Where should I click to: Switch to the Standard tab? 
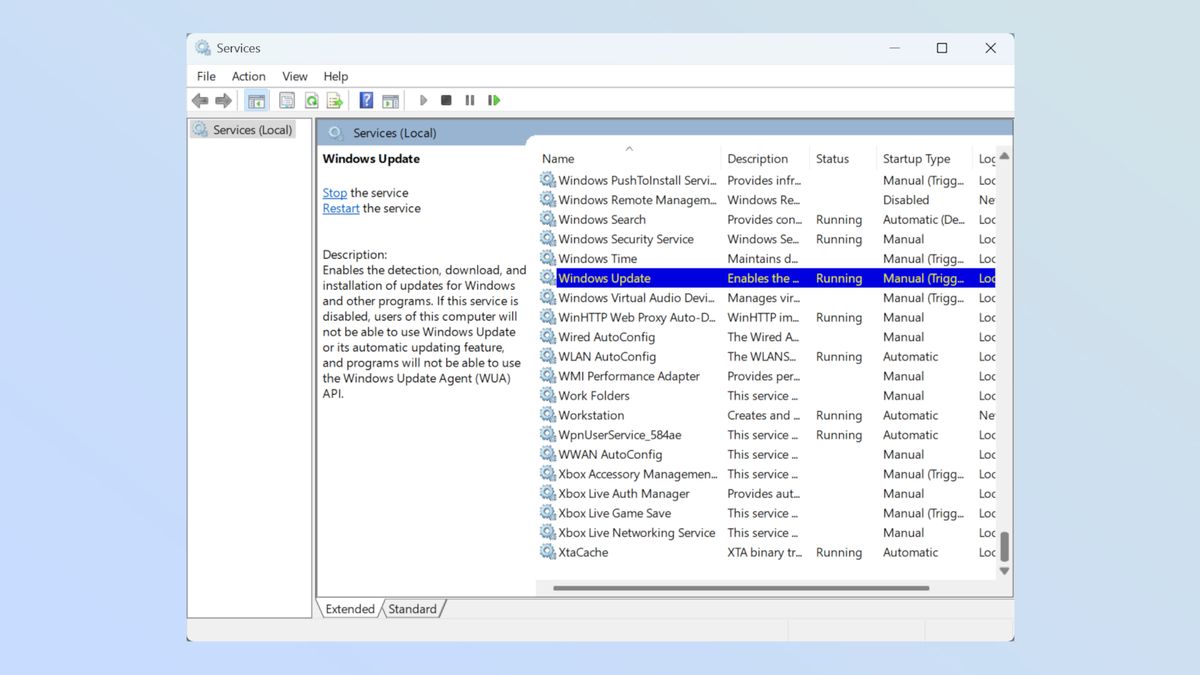pyautogui.click(x=413, y=608)
